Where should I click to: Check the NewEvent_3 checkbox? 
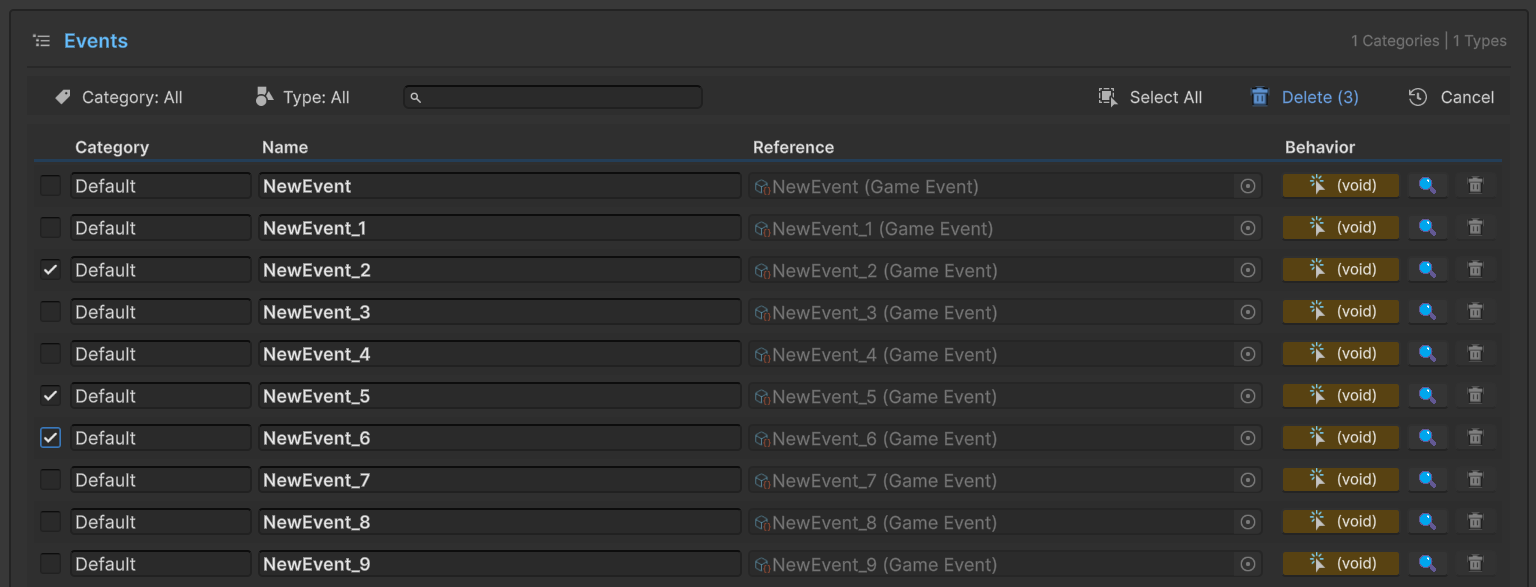50,312
